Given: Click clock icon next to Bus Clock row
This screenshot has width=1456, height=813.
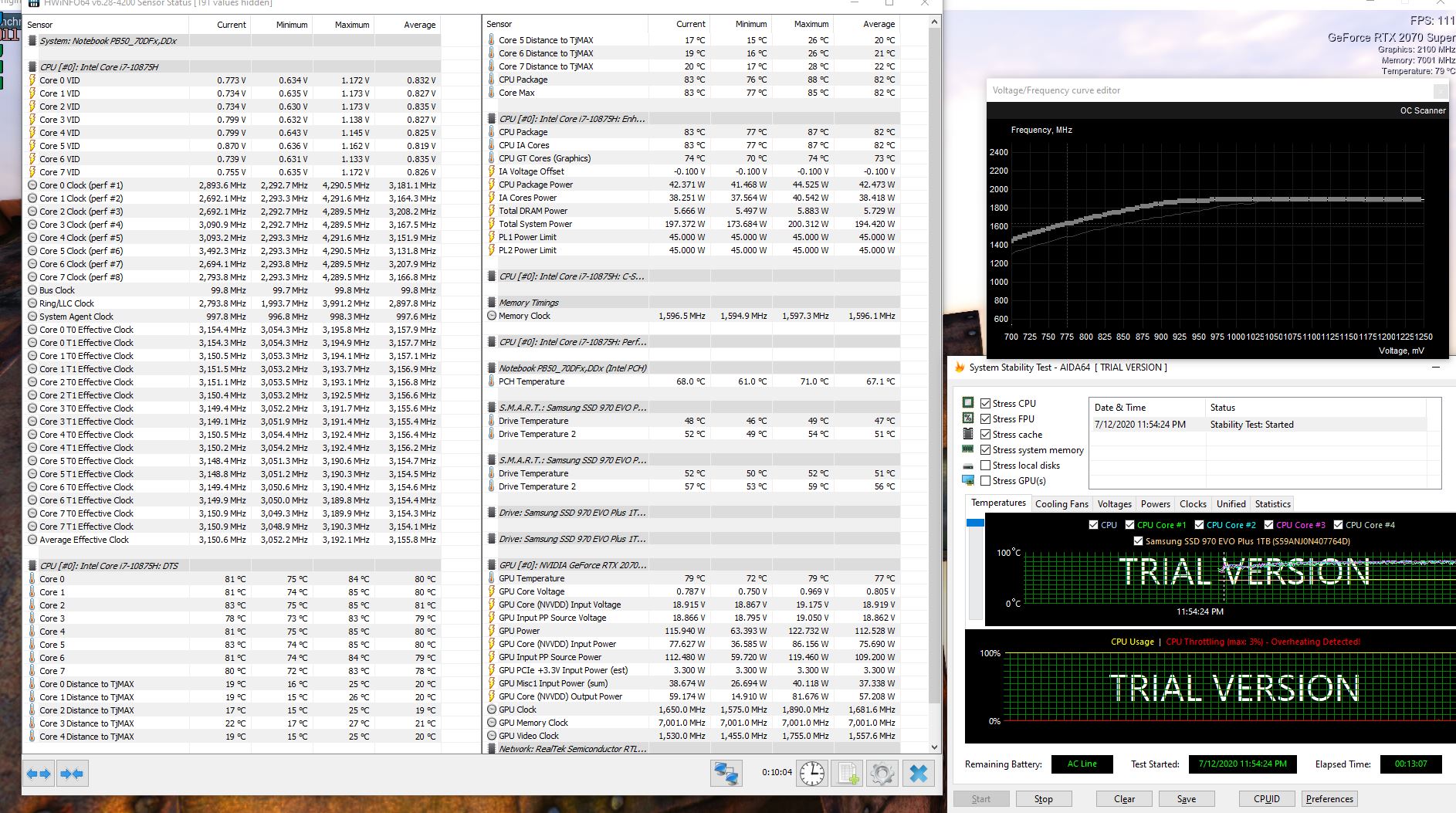Looking at the screenshot, I should click(x=32, y=290).
